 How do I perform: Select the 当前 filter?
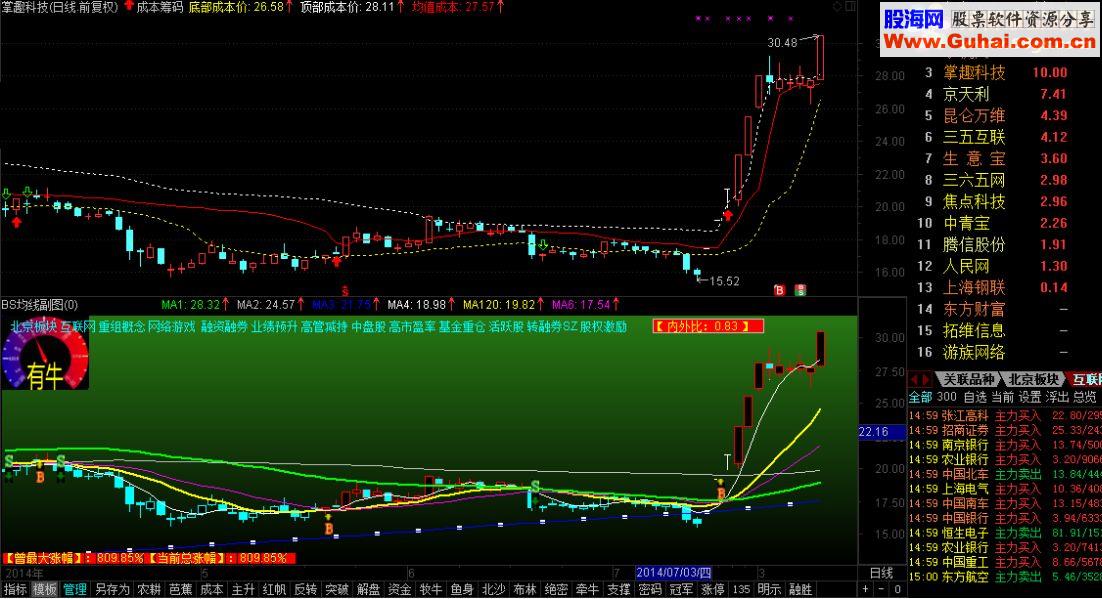point(1002,397)
